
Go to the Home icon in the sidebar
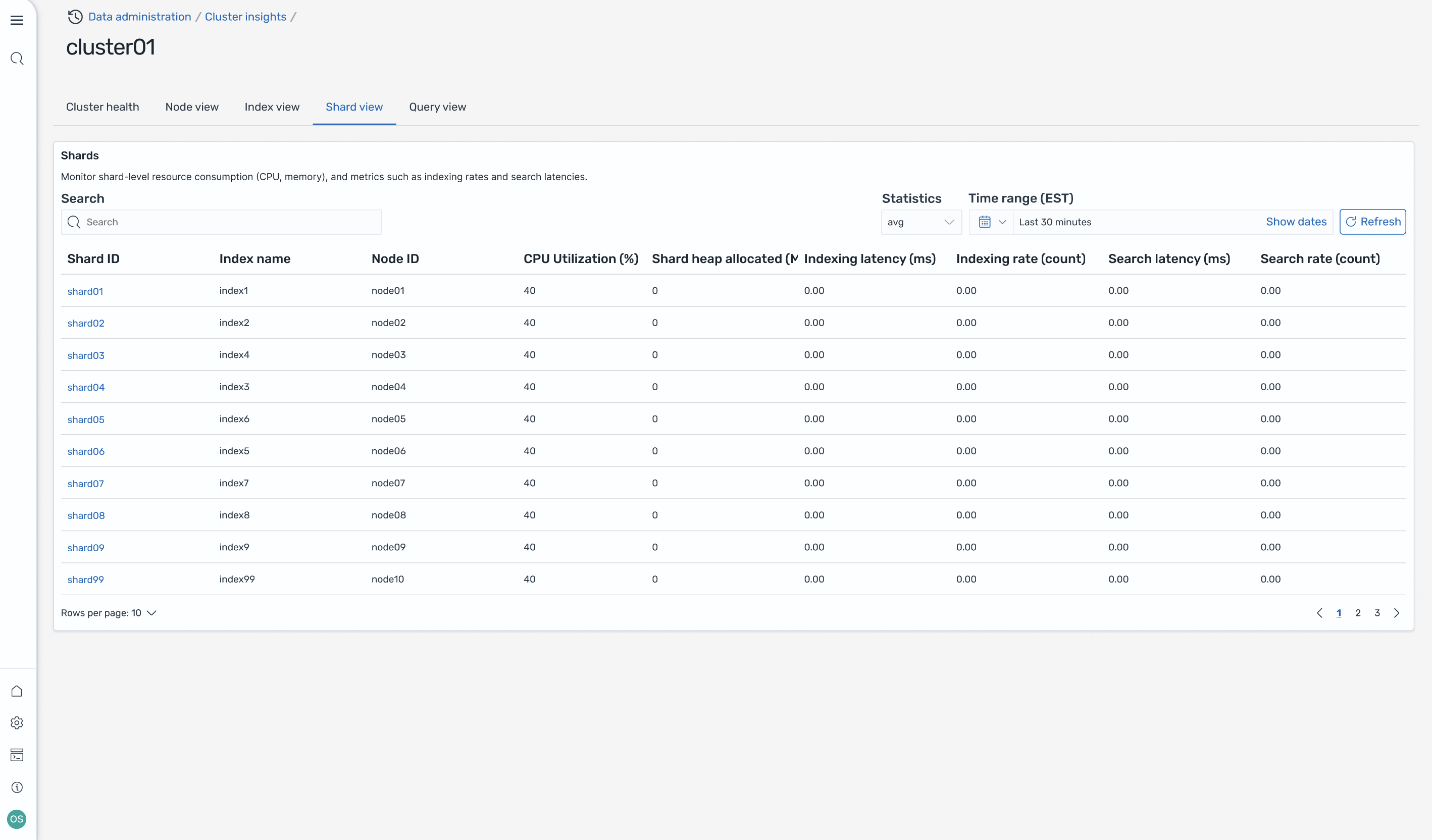click(17, 691)
